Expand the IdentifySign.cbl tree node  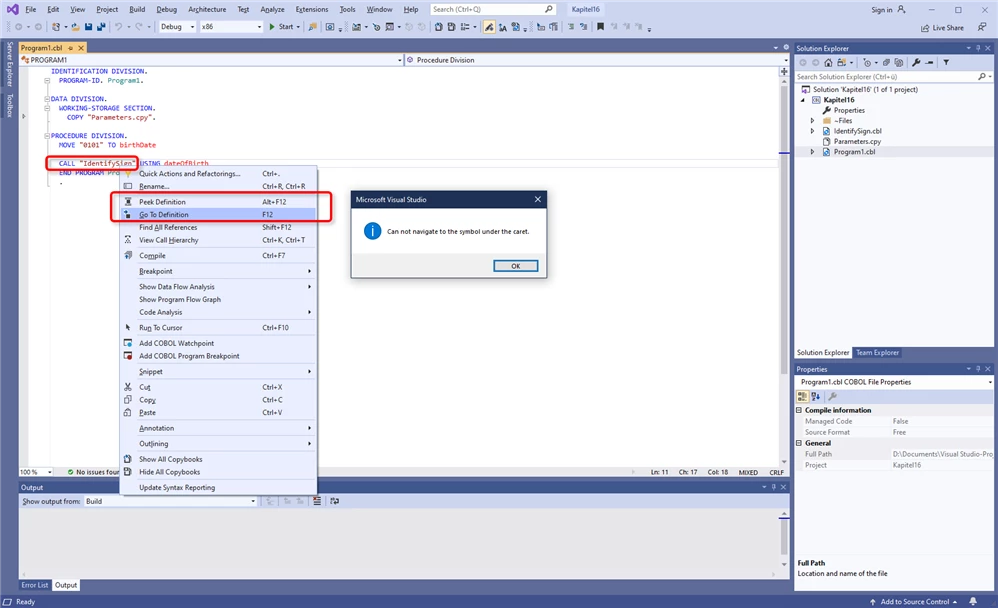click(812, 131)
